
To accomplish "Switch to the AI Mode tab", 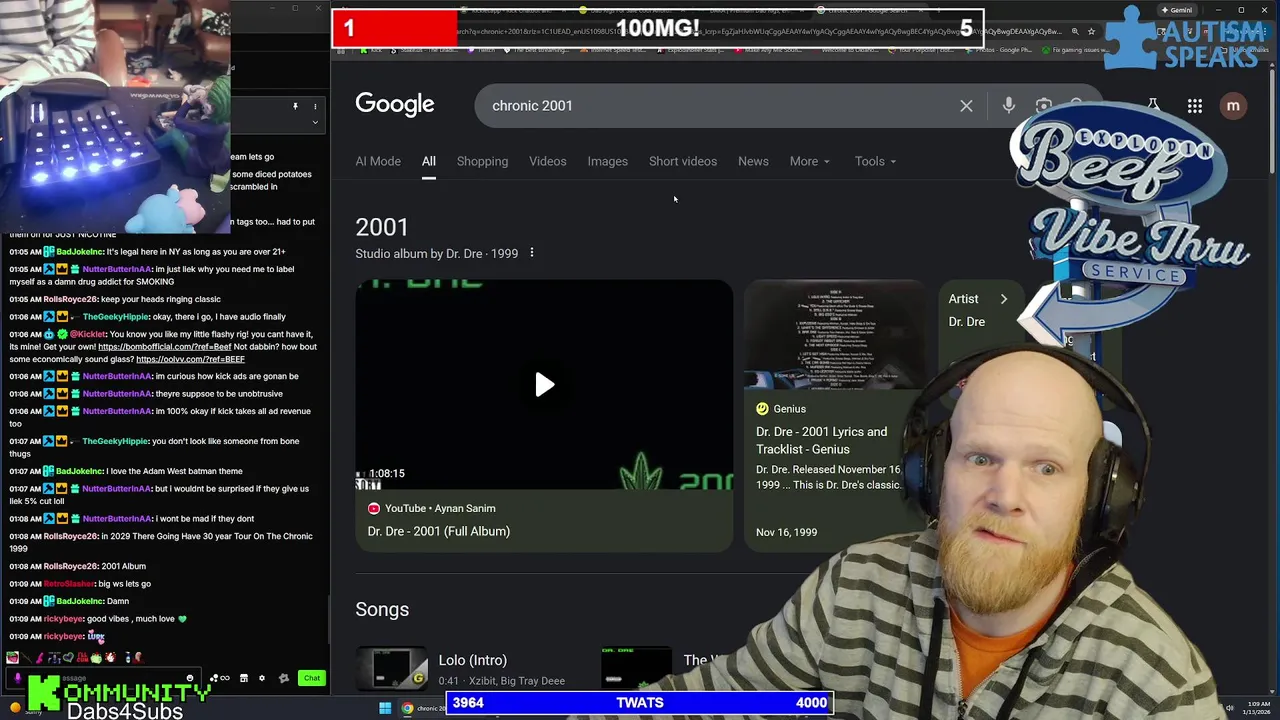I will click(378, 161).
